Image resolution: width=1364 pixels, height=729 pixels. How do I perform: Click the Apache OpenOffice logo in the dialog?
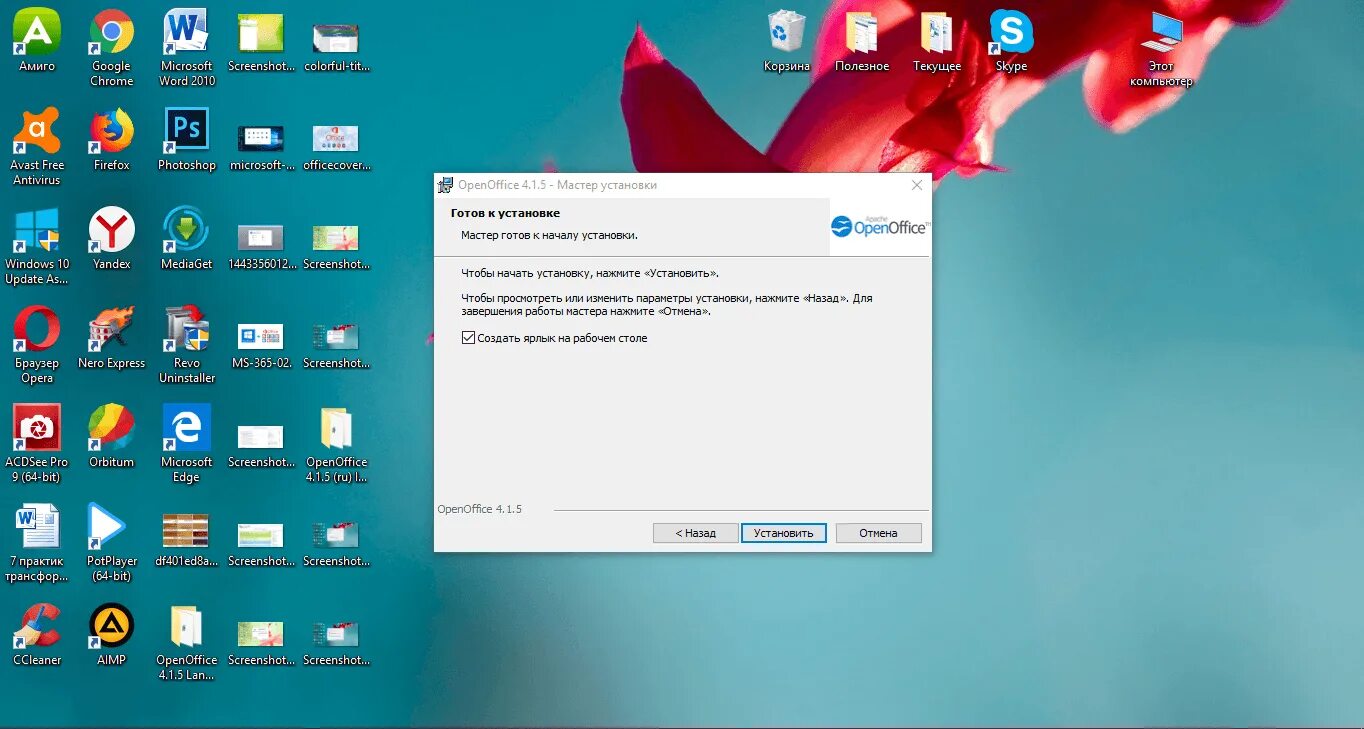coord(879,227)
